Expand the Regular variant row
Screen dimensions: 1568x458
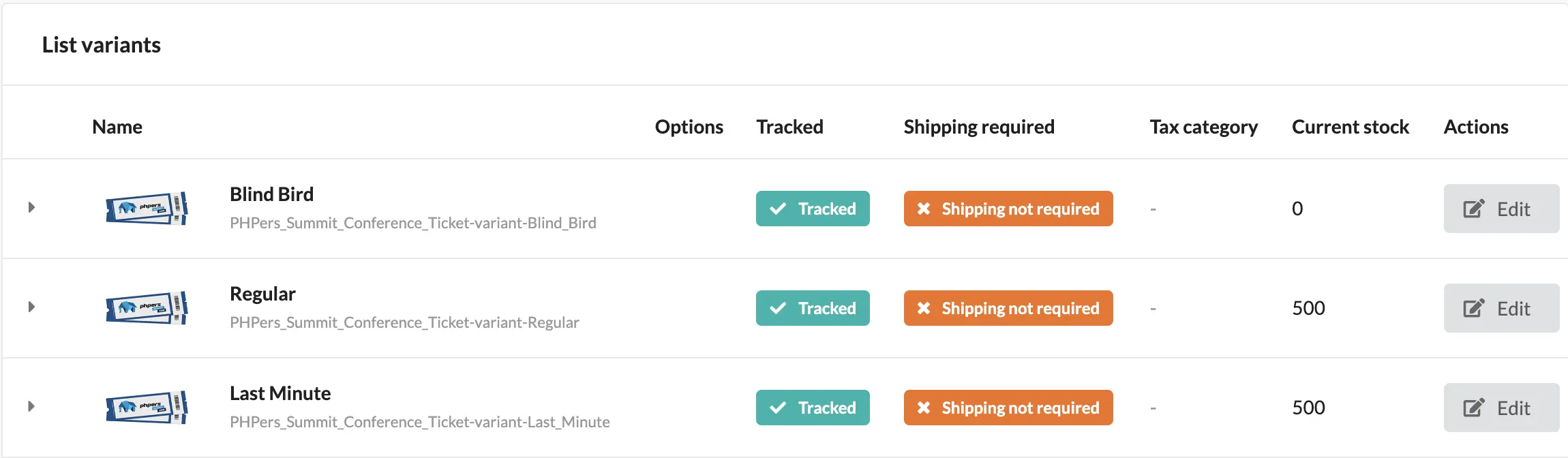31,307
